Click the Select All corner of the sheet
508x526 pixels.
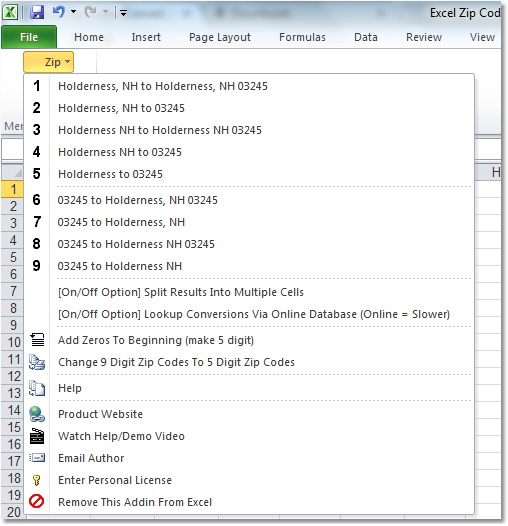click(12, 172)
